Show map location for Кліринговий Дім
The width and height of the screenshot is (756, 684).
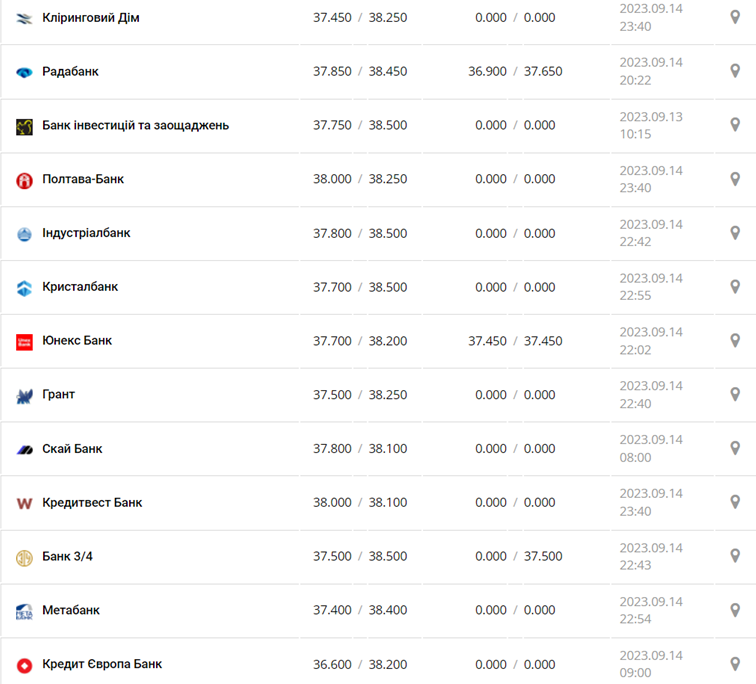(x=735, y=17)
